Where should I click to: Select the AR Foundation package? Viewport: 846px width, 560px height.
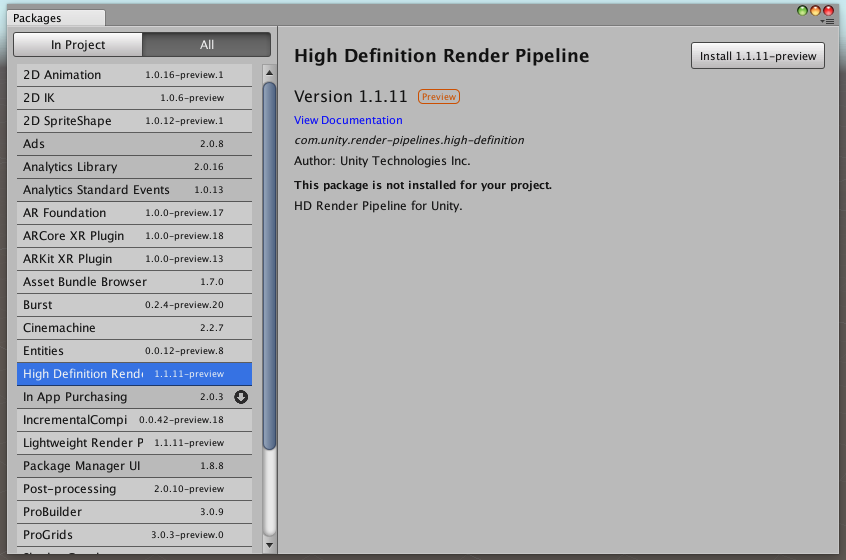point(134,213)
